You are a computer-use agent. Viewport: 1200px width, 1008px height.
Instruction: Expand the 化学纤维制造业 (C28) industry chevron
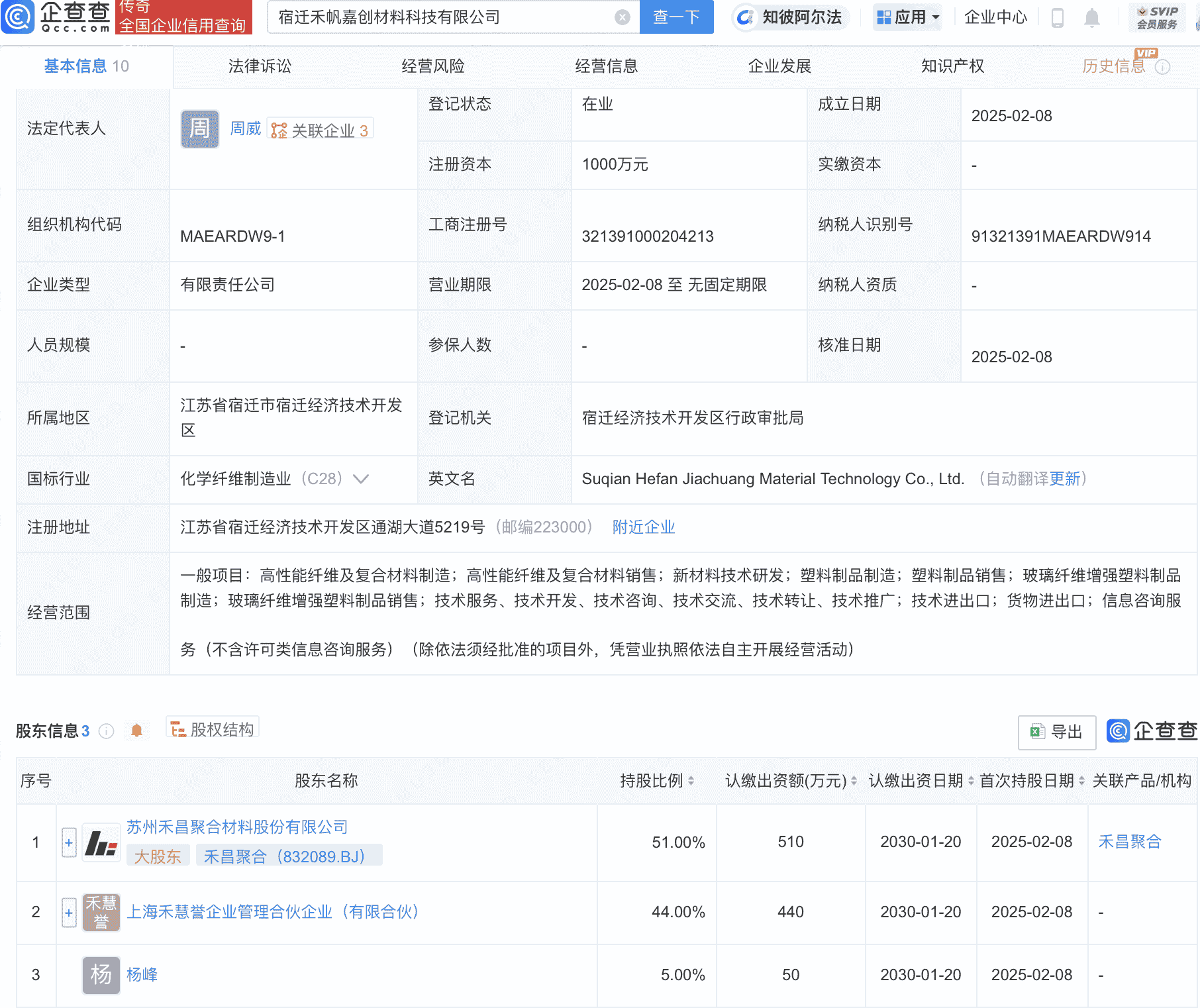point(361,479)
